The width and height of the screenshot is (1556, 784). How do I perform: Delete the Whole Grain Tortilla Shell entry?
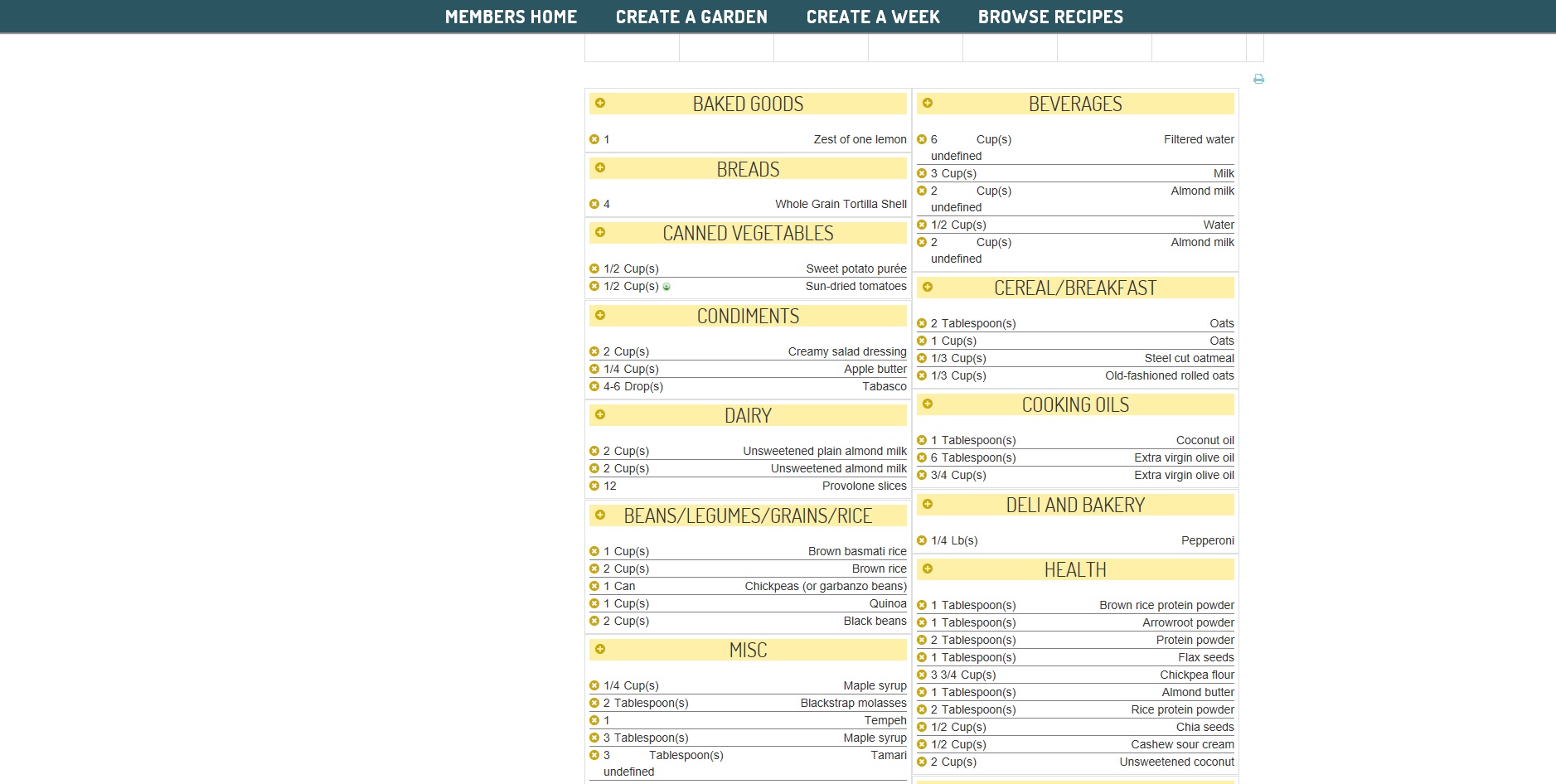click(x=594, y=204)
